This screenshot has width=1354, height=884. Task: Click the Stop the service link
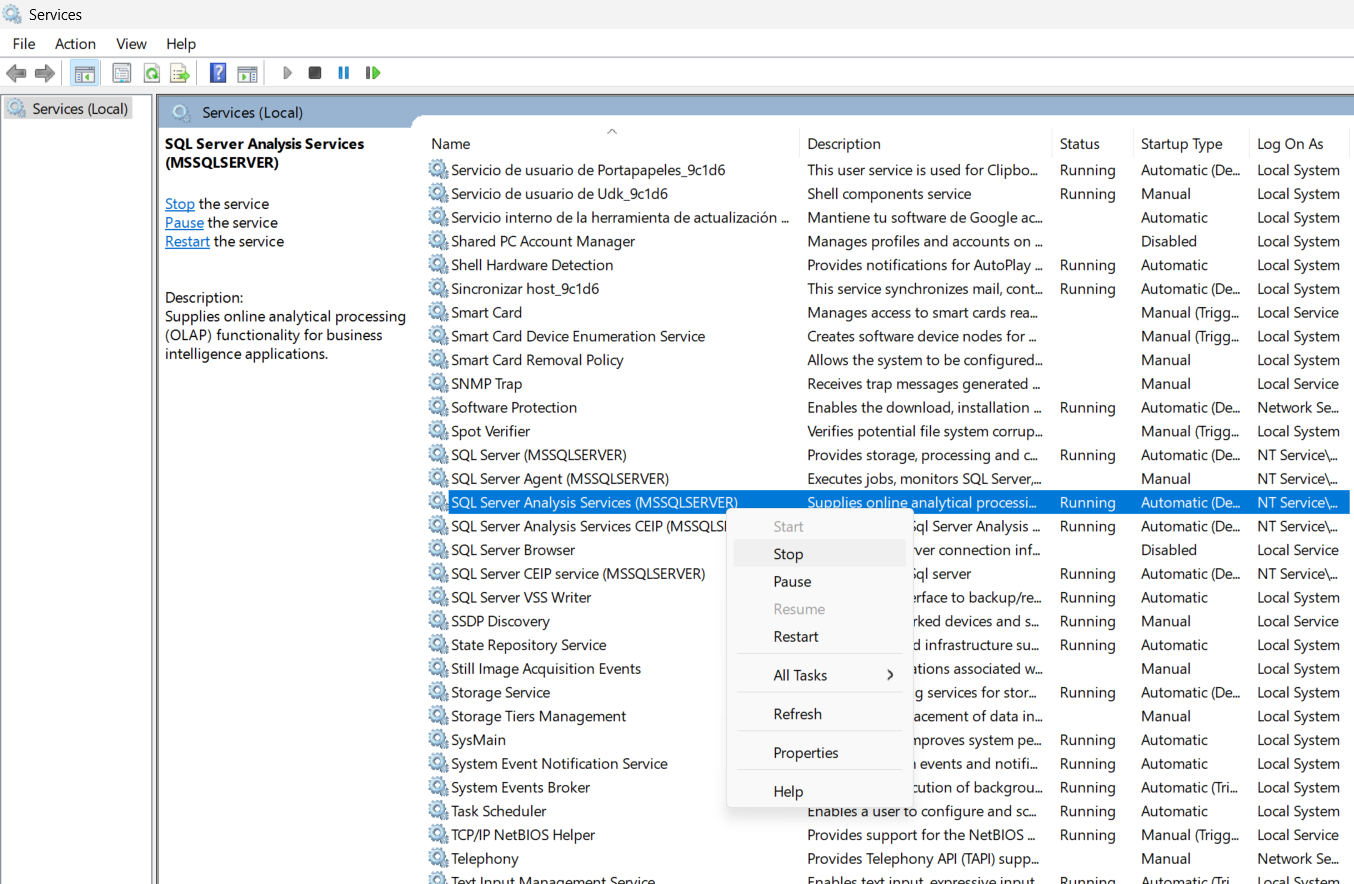[180, 204]
